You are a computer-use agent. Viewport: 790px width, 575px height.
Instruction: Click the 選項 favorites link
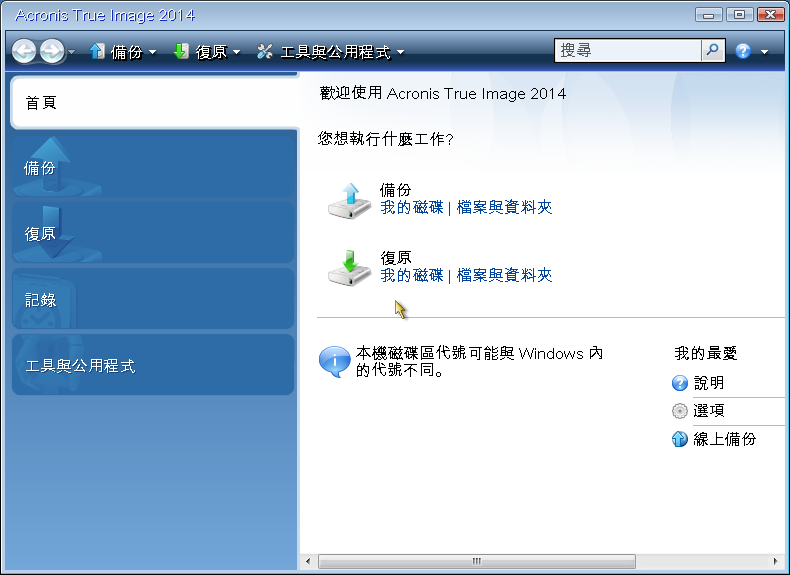(x=709, y=411)
